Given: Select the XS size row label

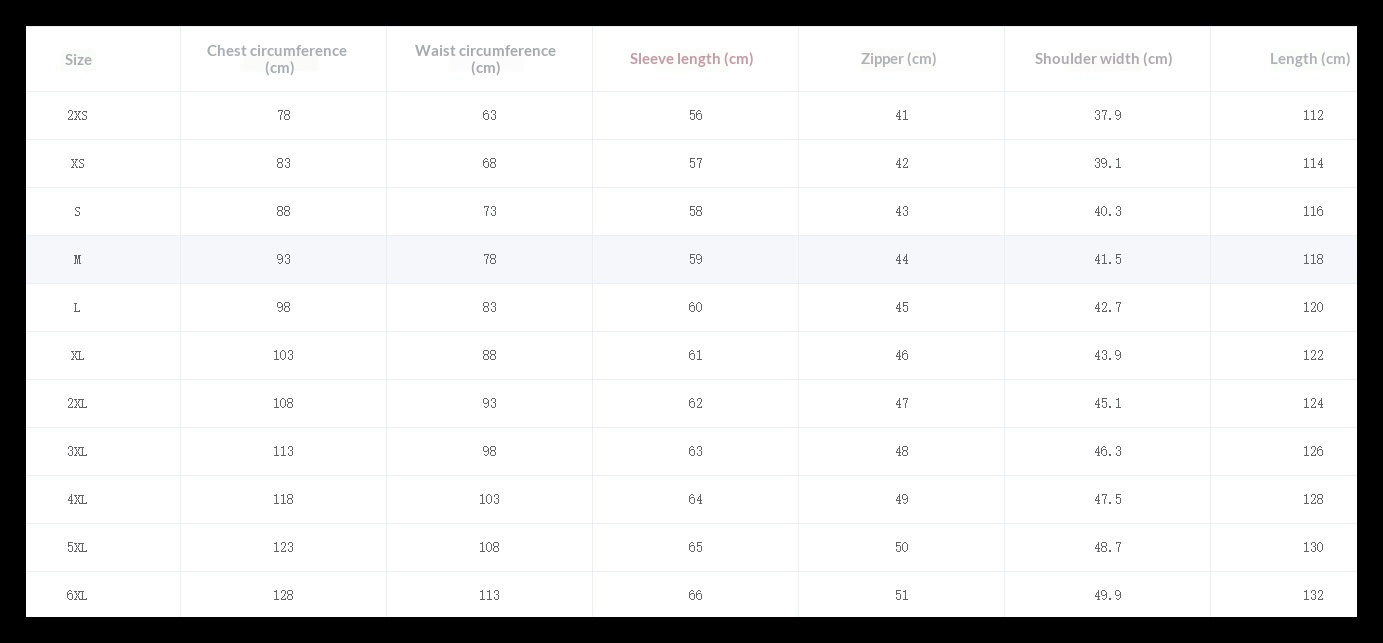Looking at the screenshot, I should pos(77,163).
